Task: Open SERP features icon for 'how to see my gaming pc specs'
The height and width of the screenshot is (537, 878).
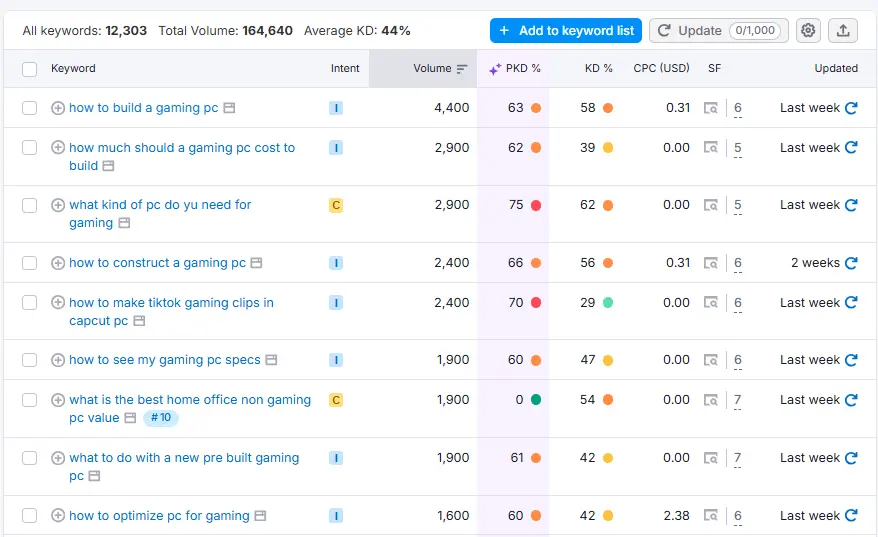Action: (711, 360)
